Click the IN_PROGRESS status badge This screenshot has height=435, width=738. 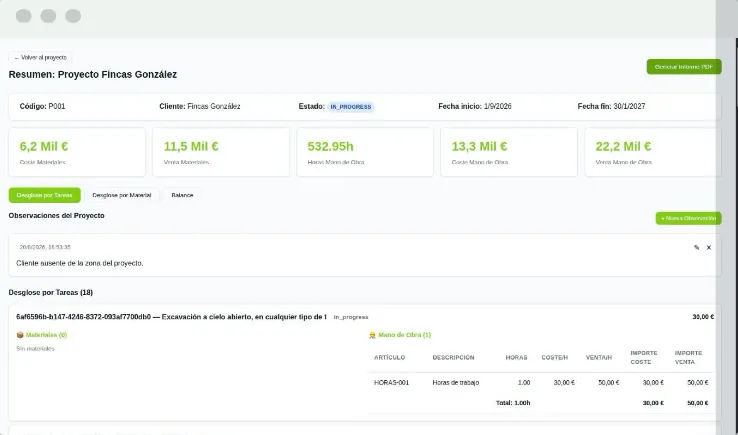click(x=351, y=107)
